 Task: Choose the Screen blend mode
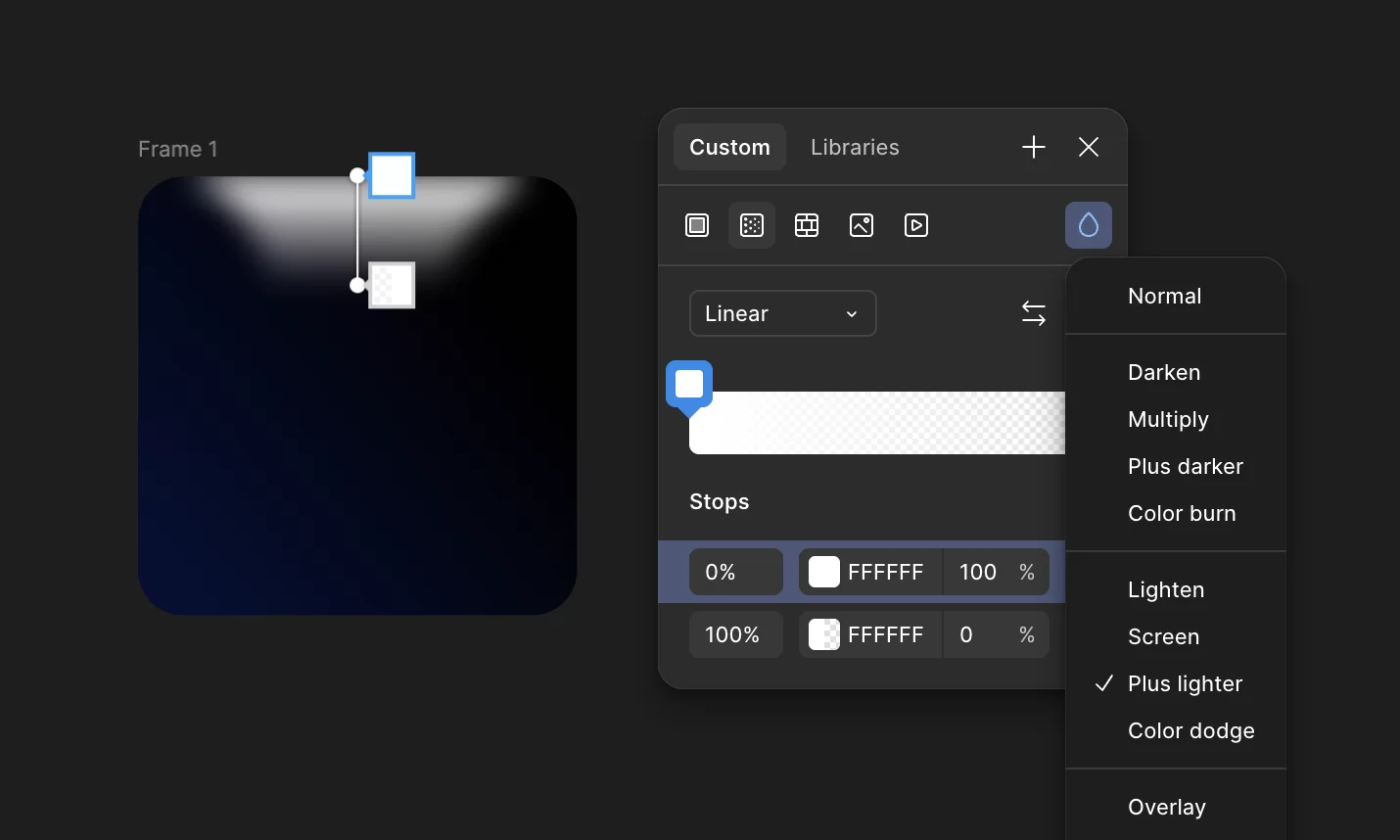tap(1163, 636)
